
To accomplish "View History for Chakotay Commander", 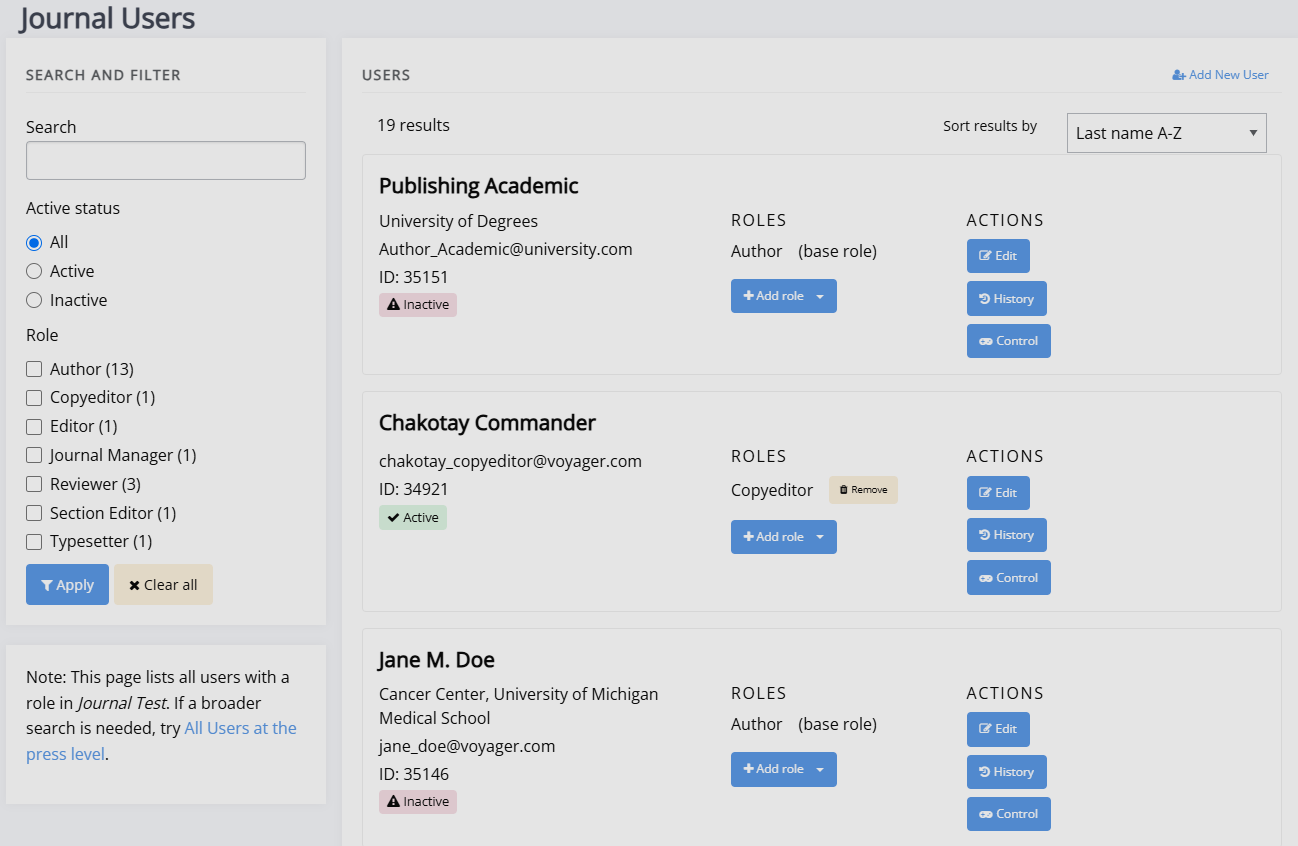I will 1006,535.
